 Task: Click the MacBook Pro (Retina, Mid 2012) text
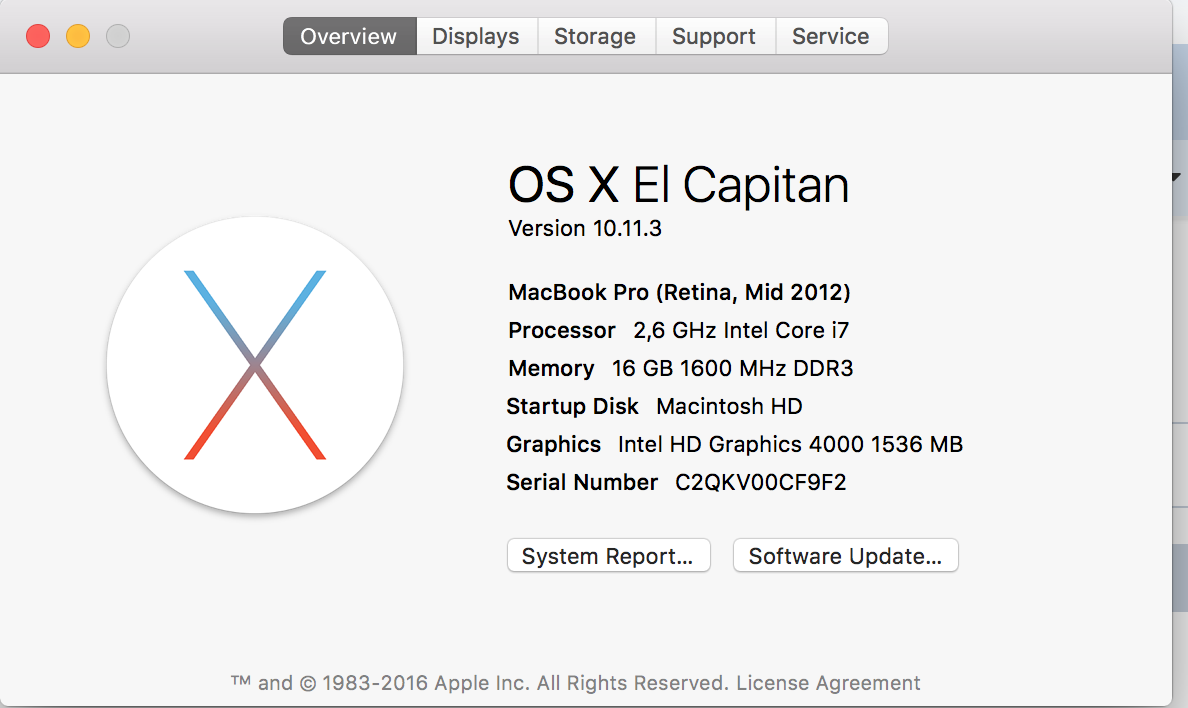tap(680, 293)
